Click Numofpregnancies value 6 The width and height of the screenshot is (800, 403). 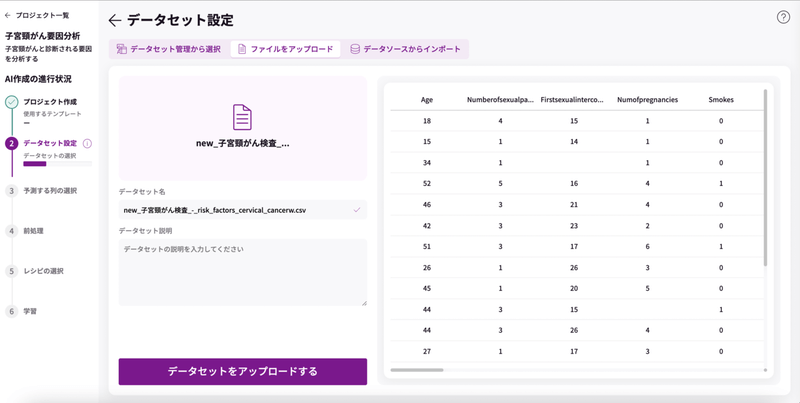click(647, 246)
